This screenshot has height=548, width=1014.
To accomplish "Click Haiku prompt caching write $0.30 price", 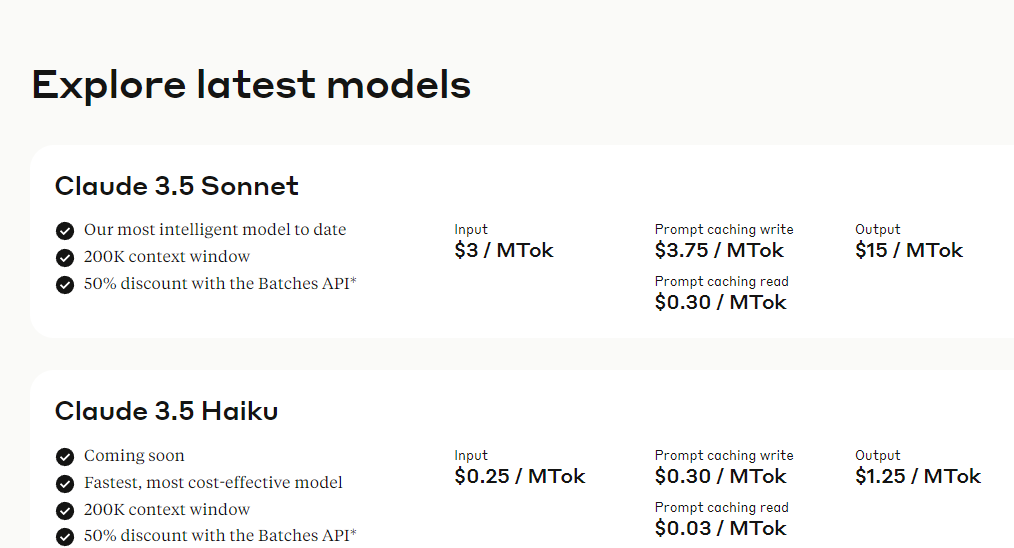I will click(x=720, y=476).
